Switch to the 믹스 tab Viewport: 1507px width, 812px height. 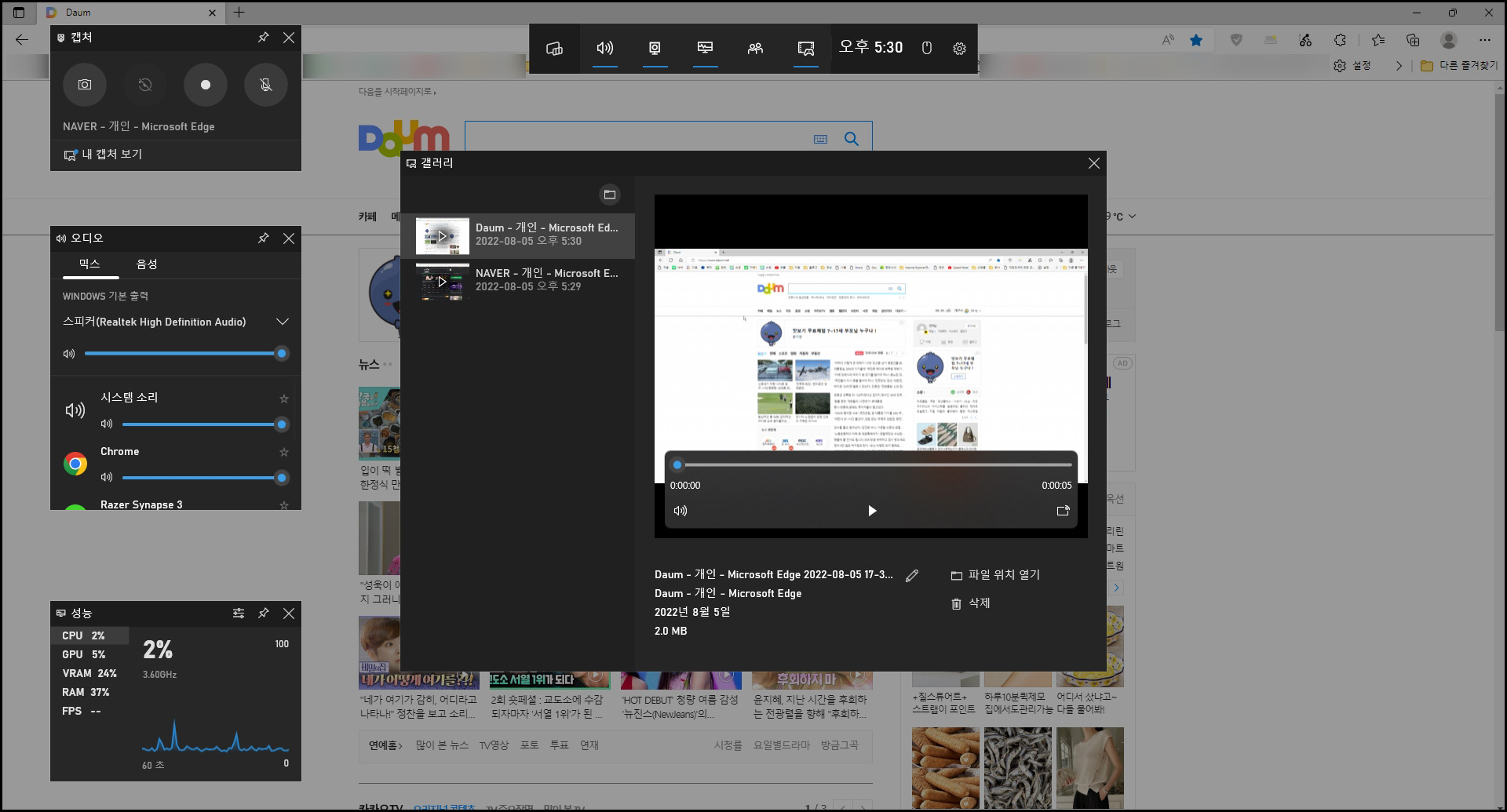(x=89, y=264)
